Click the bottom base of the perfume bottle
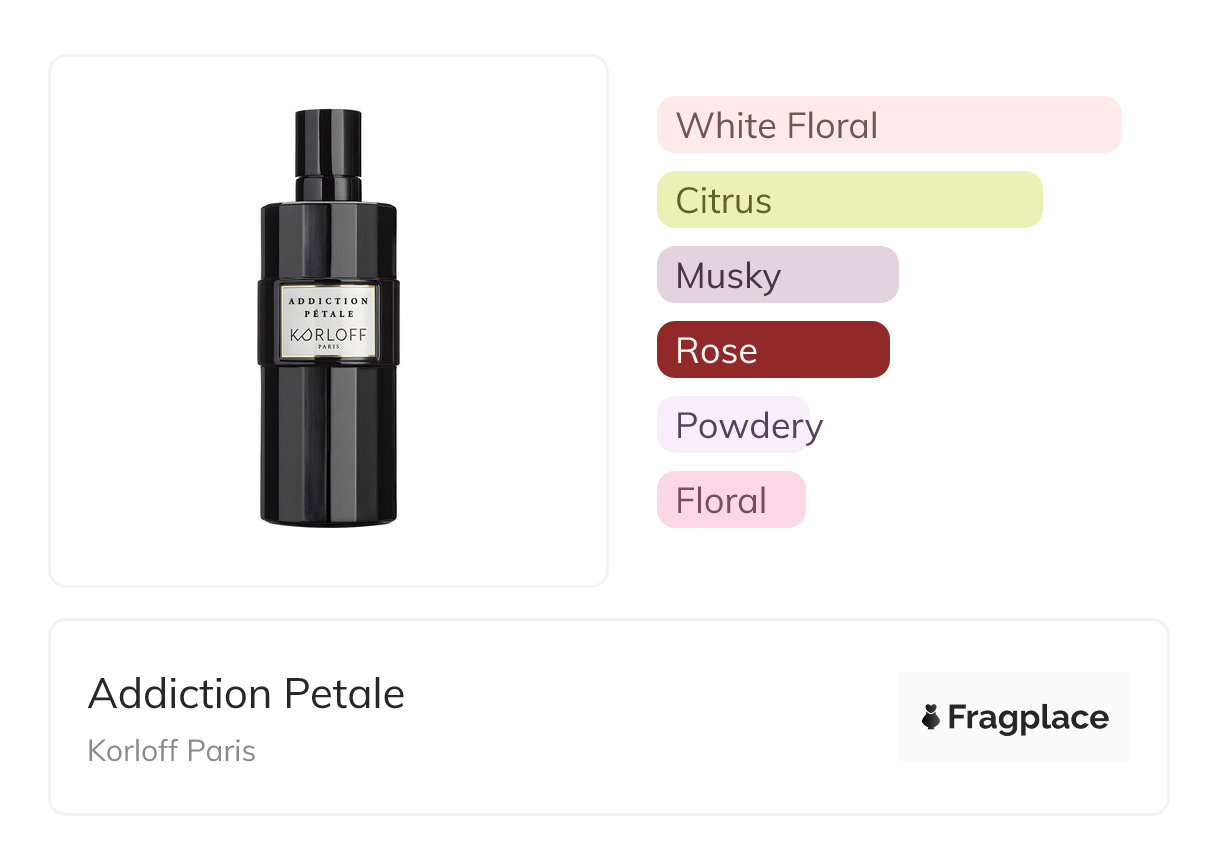1218x864 pixels. tap(328, 517)
